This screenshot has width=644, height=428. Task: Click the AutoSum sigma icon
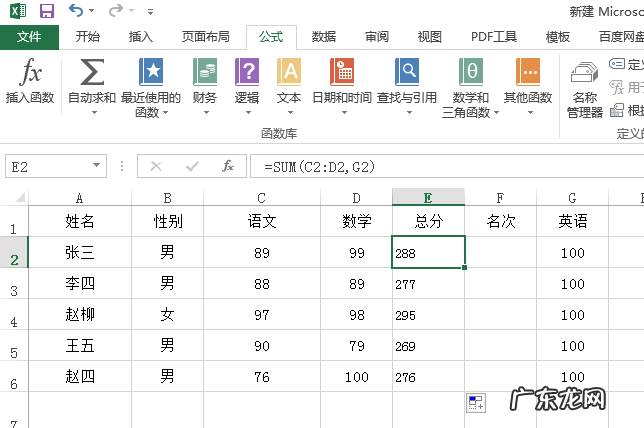pos(92,71)
